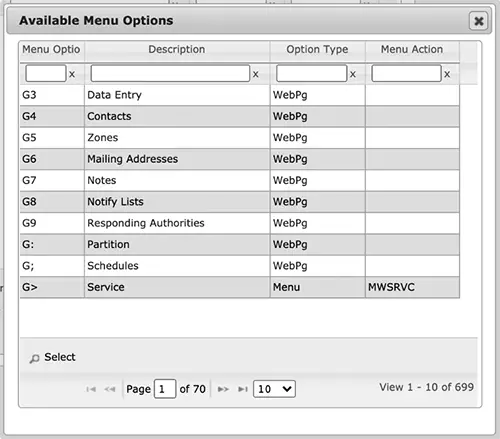Open the rows-per-page dropdown showing 10
This screenshot has width=500, height=439.
274,389
